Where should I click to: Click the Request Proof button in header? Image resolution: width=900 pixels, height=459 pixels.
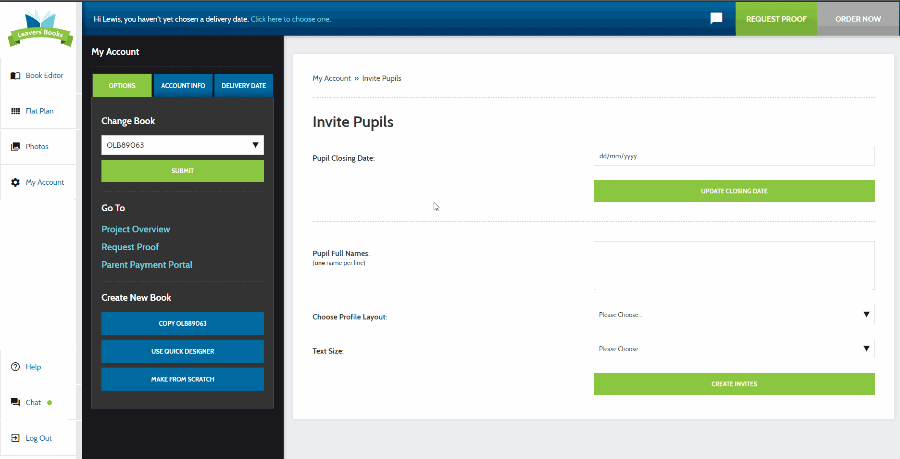(x=776, y=19)
